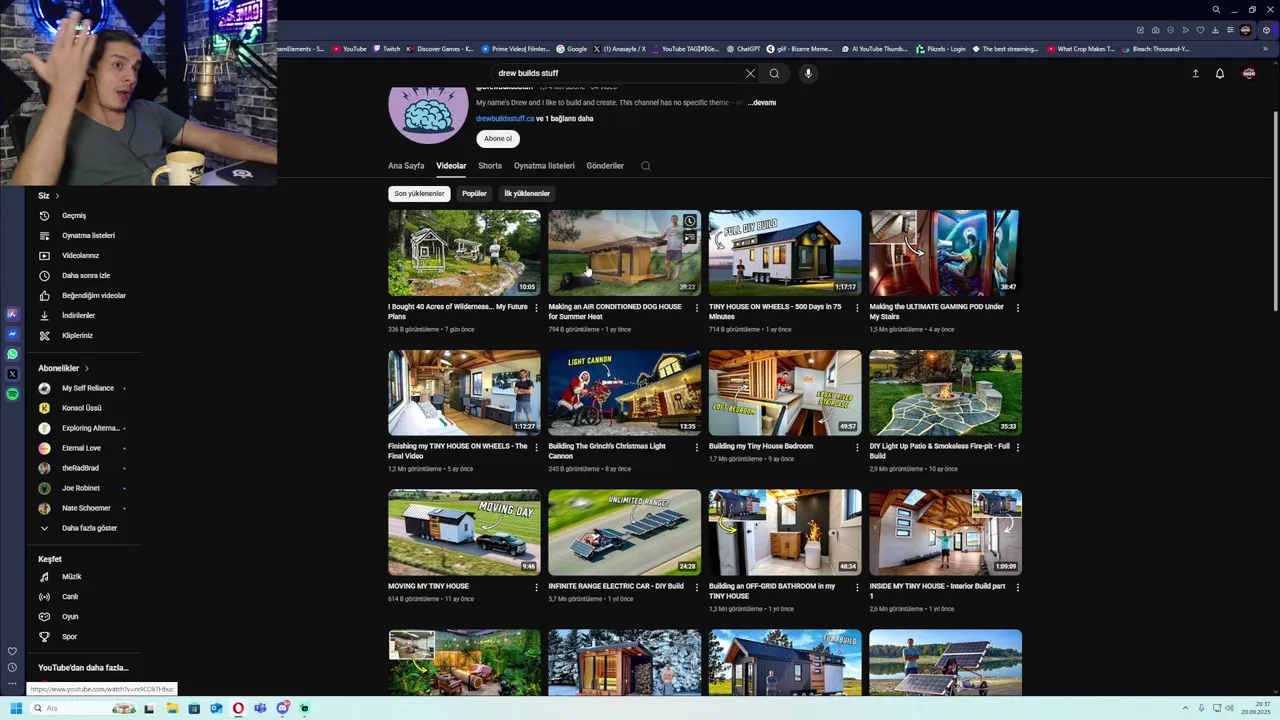Image resolution: width=1280 pixels, height=720 pixels.
Task: Open Messenger in Opera sidebar
Action: [x=12, y=334]
